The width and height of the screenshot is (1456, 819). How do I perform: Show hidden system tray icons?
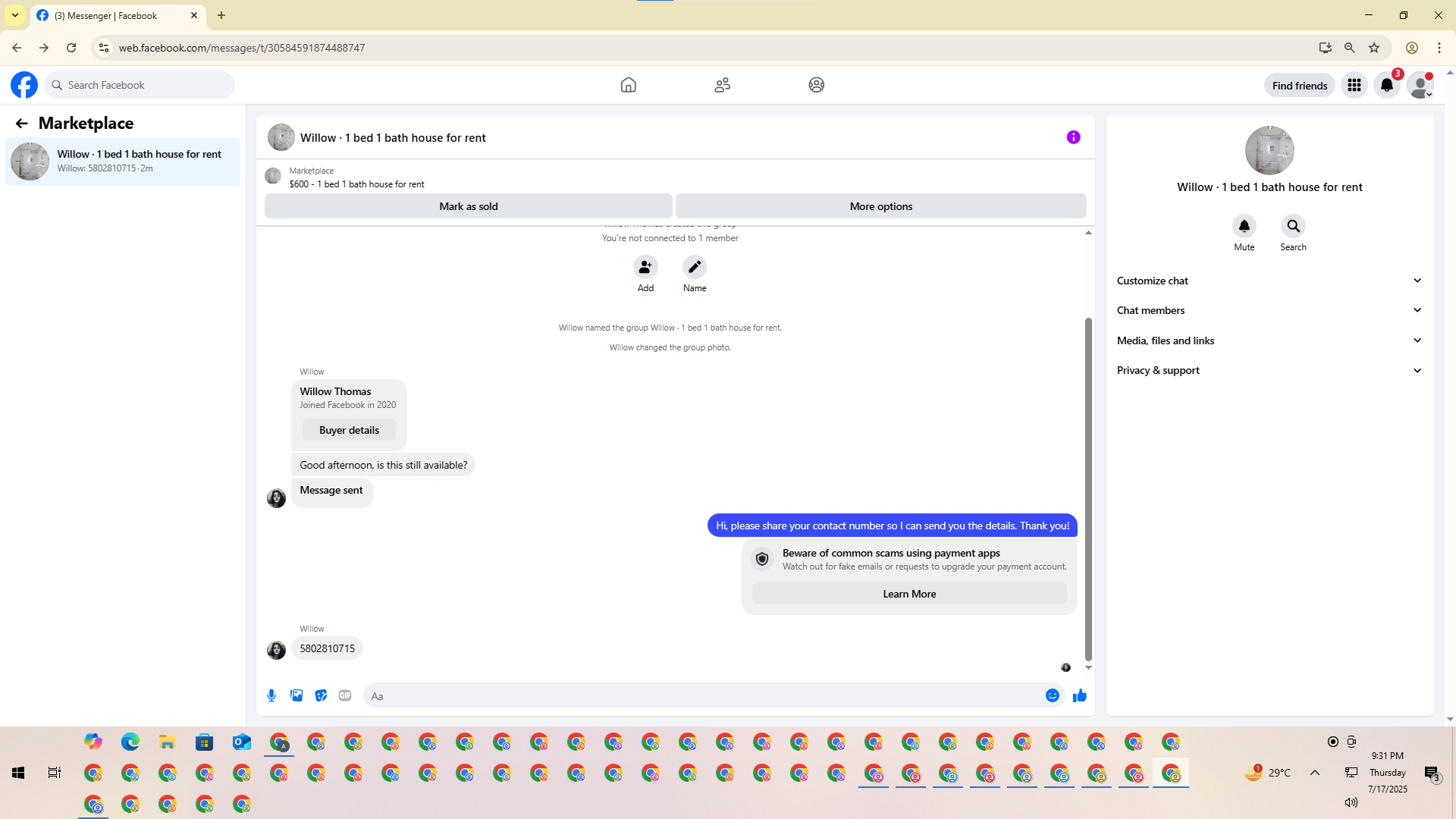click(1315, 773)
